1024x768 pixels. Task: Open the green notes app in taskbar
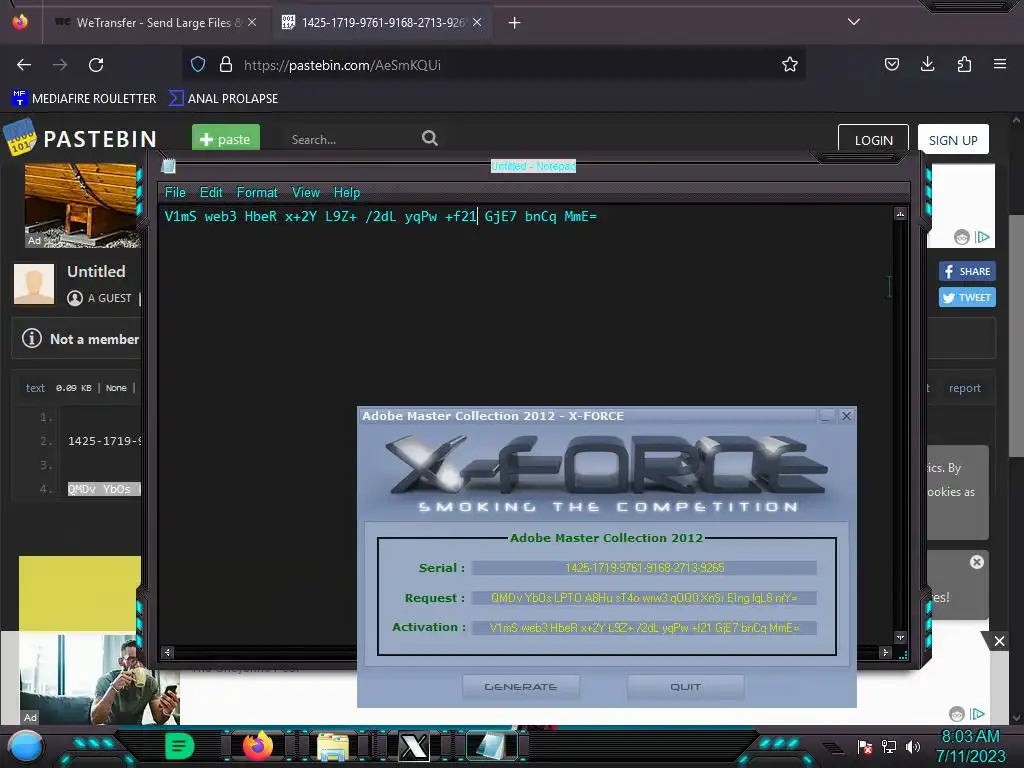pyautogui.click(x=179, y=746)
